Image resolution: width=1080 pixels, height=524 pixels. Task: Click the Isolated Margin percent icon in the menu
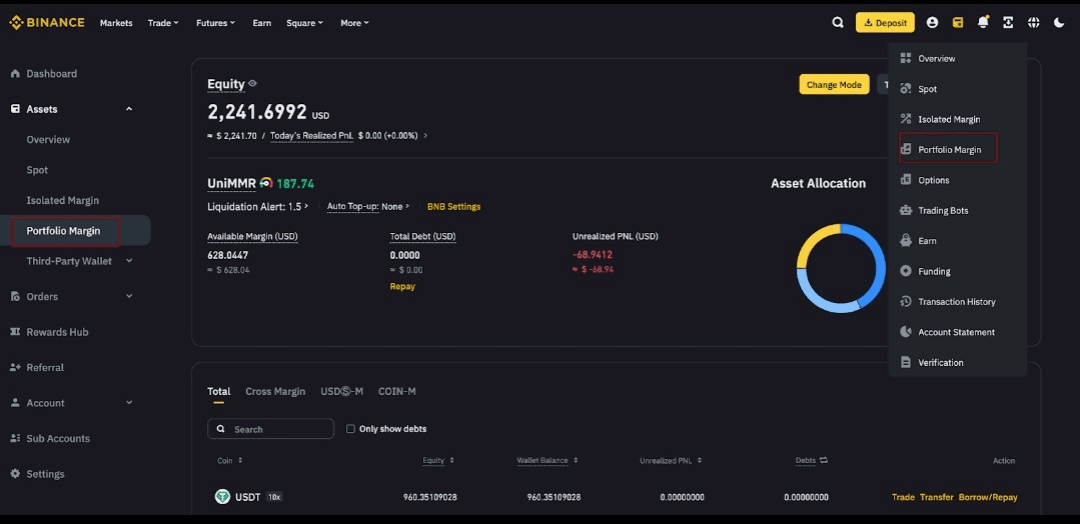click(x=906, y=119)
